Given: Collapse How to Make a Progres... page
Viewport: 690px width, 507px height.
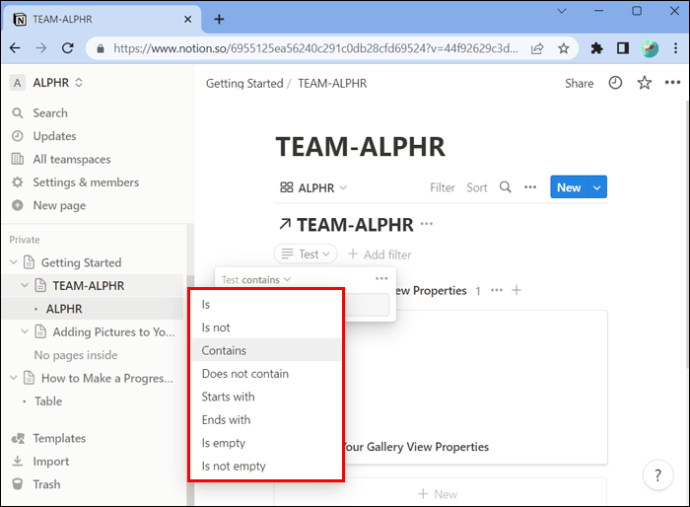Looking at the screenshot, I should click(x=14, y=378).
